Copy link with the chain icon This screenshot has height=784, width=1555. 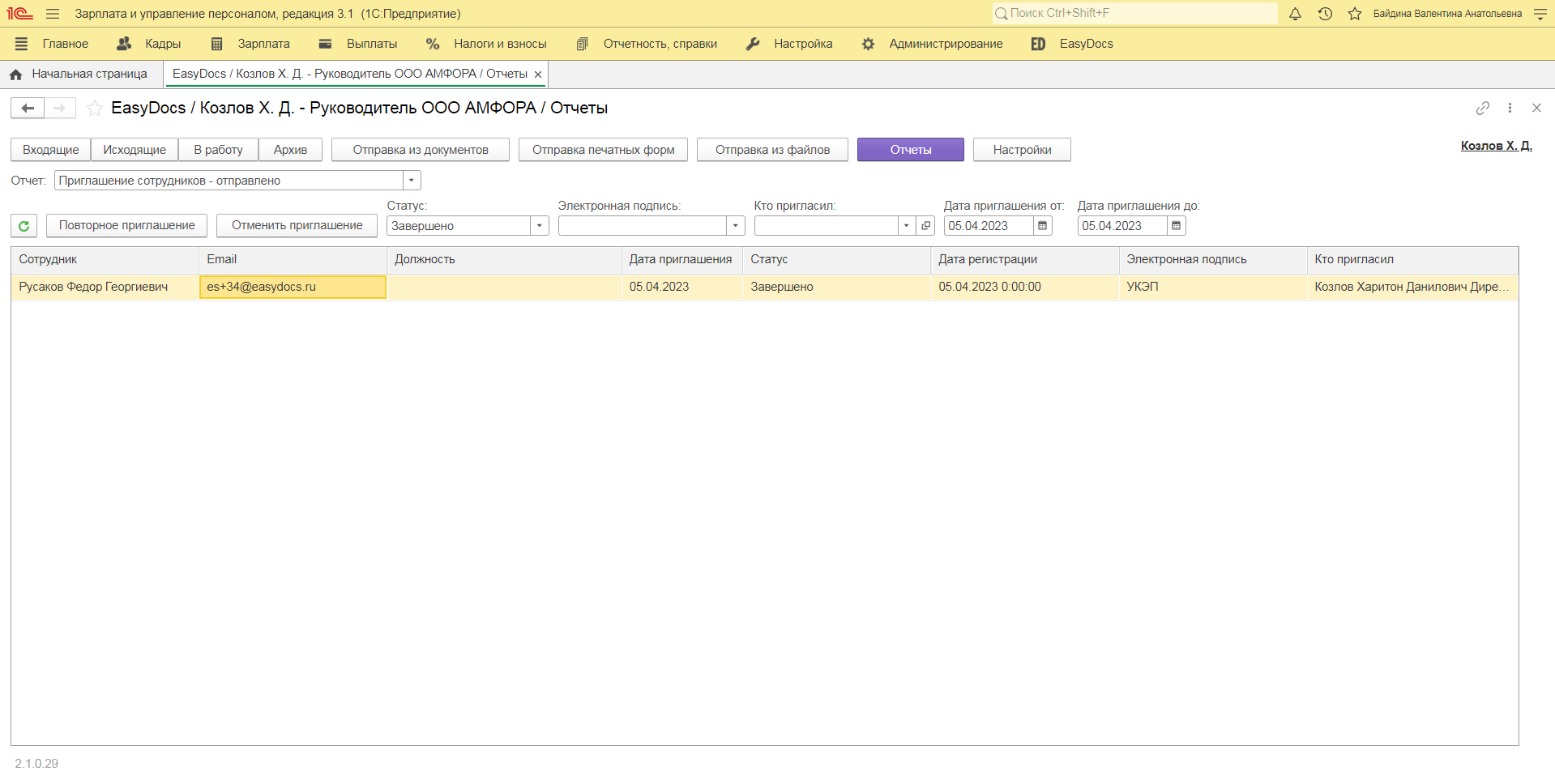(1482, 108)
